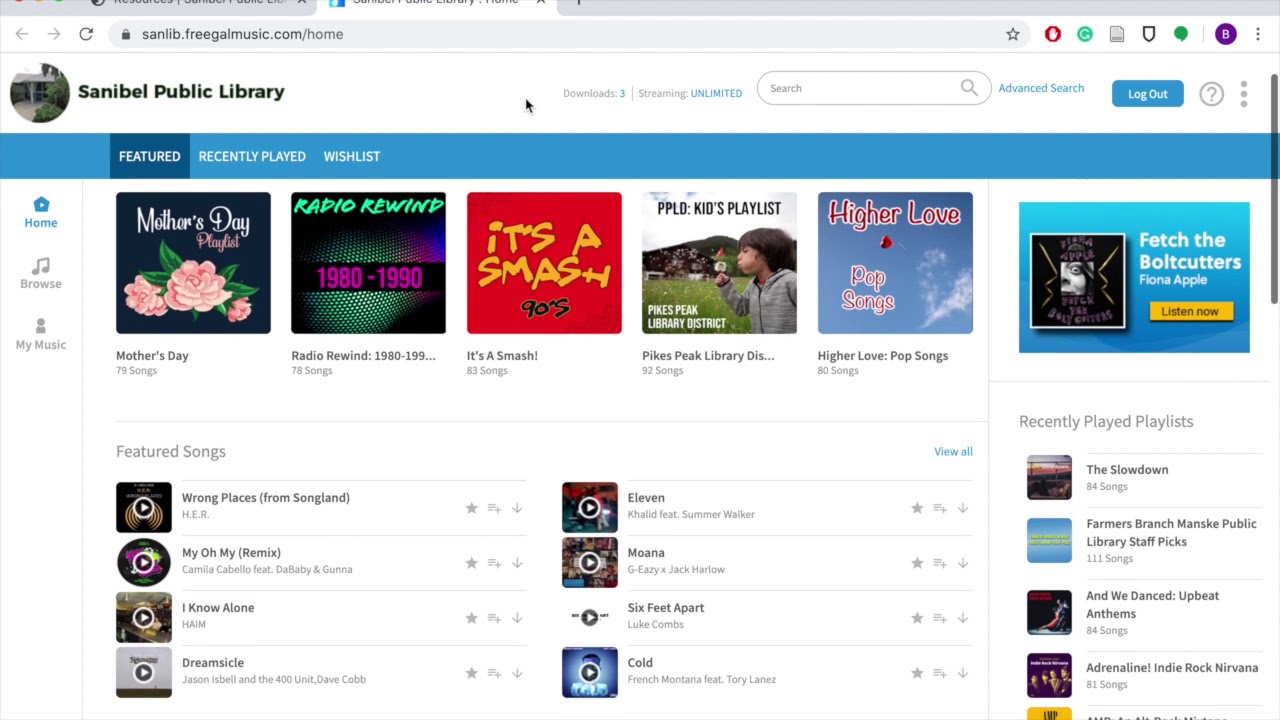Star the Cold song
This screenshot has height=720, width=1280.
(x=917, y=673)
